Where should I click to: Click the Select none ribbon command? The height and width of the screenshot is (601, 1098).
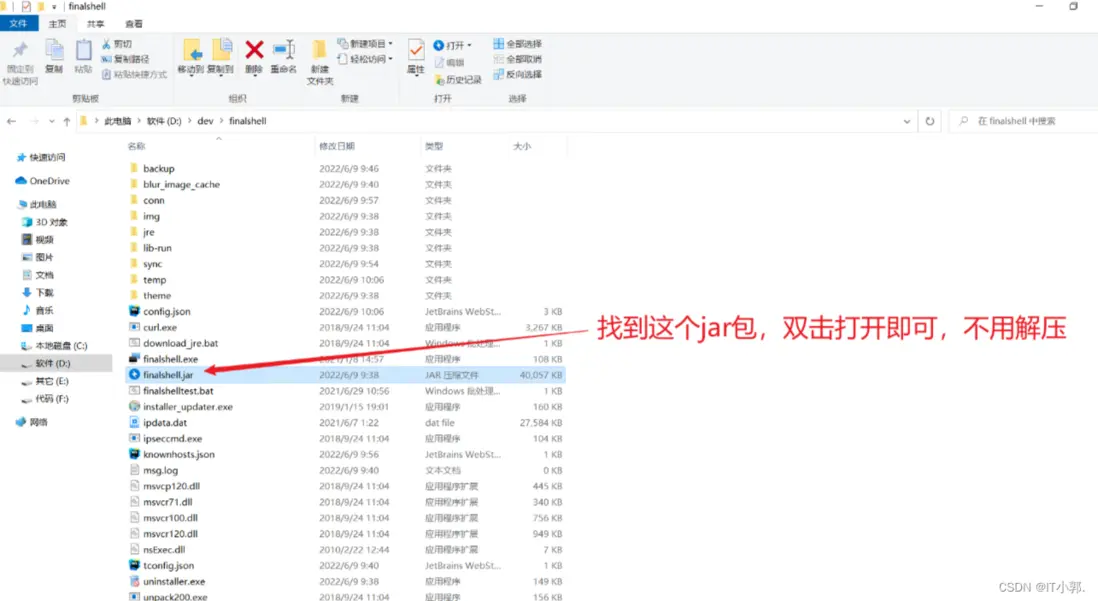tap(517, 59)
